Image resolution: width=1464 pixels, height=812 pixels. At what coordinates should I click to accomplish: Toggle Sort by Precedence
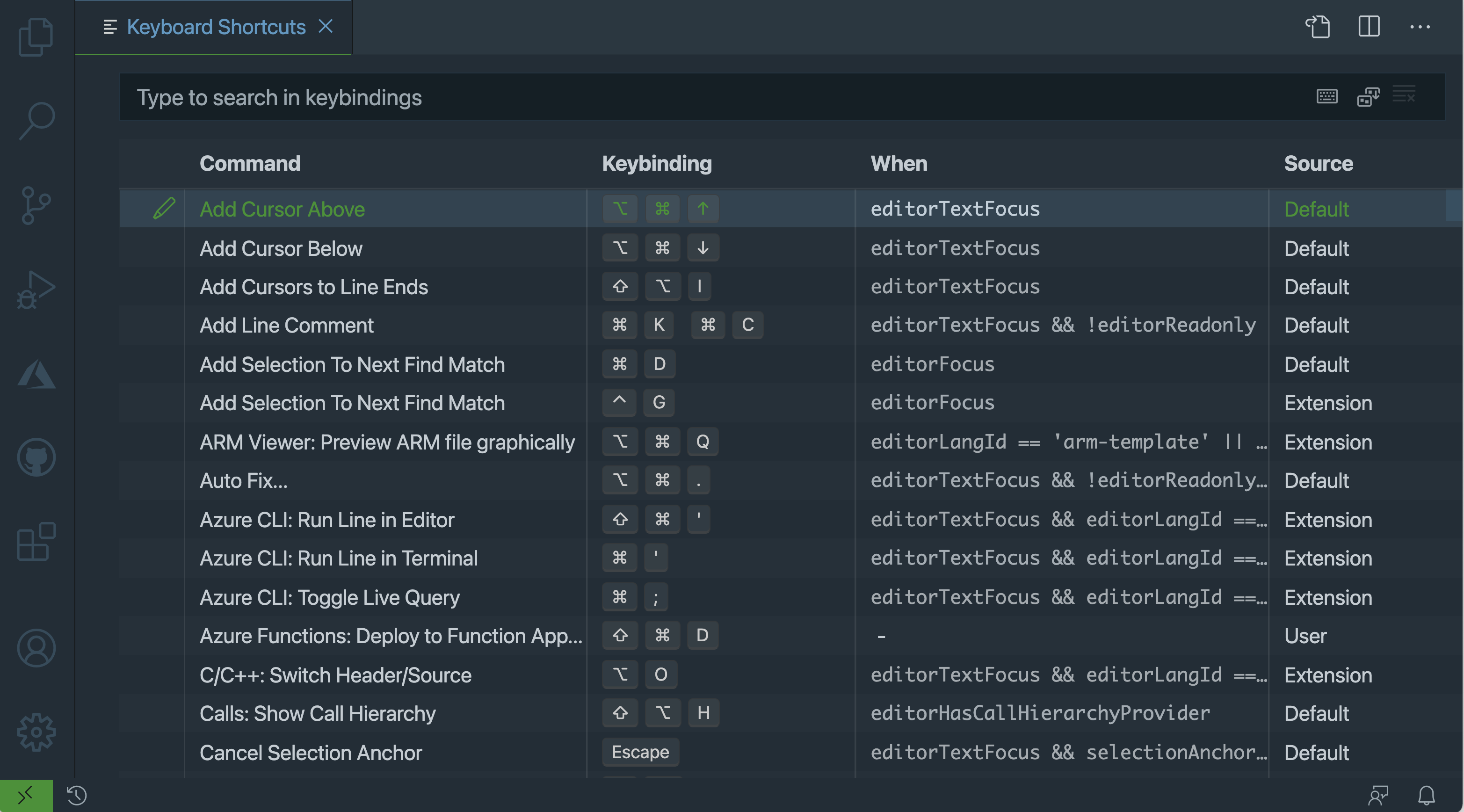(x=1368, y=97)
